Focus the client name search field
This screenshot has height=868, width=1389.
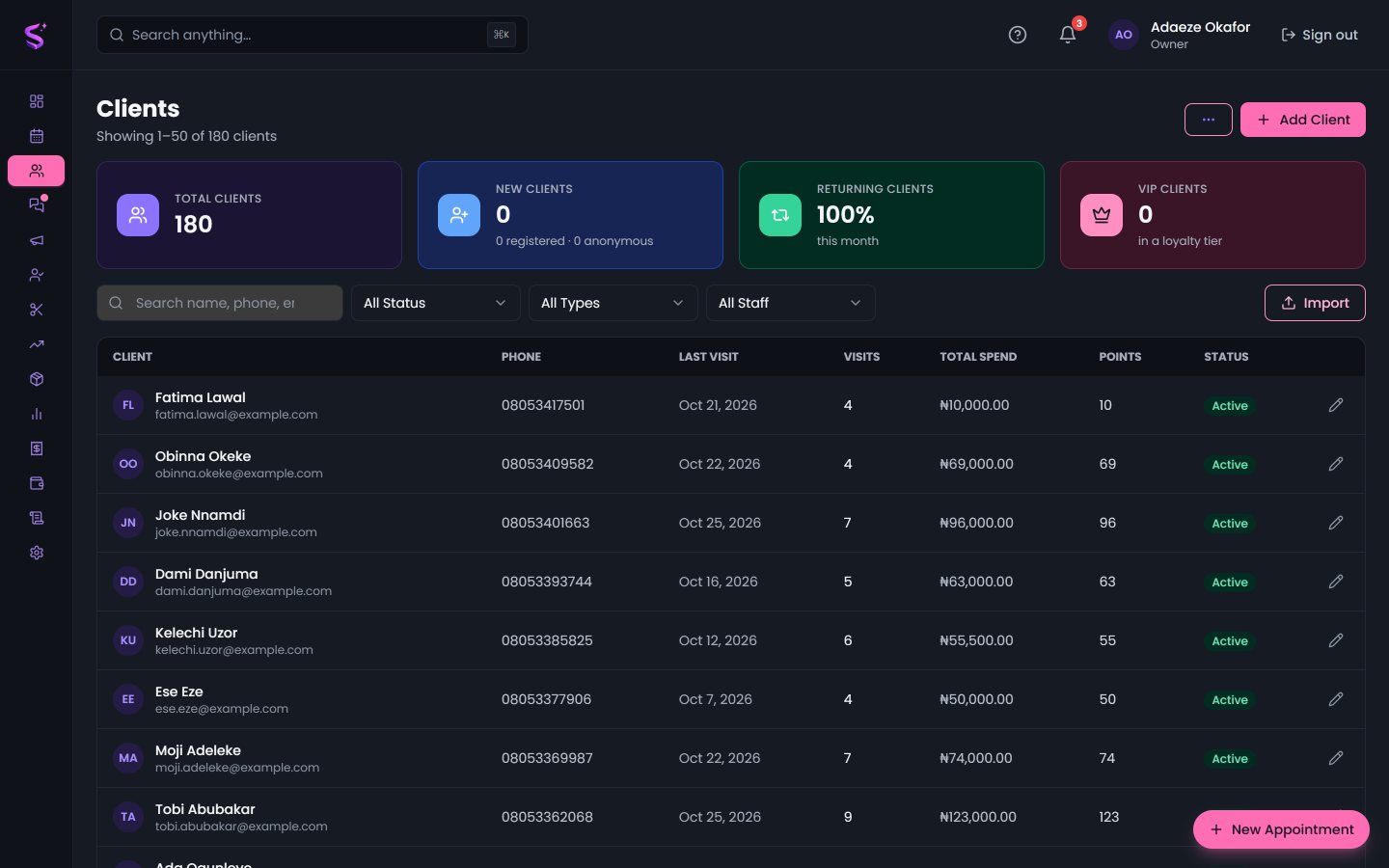220,303
